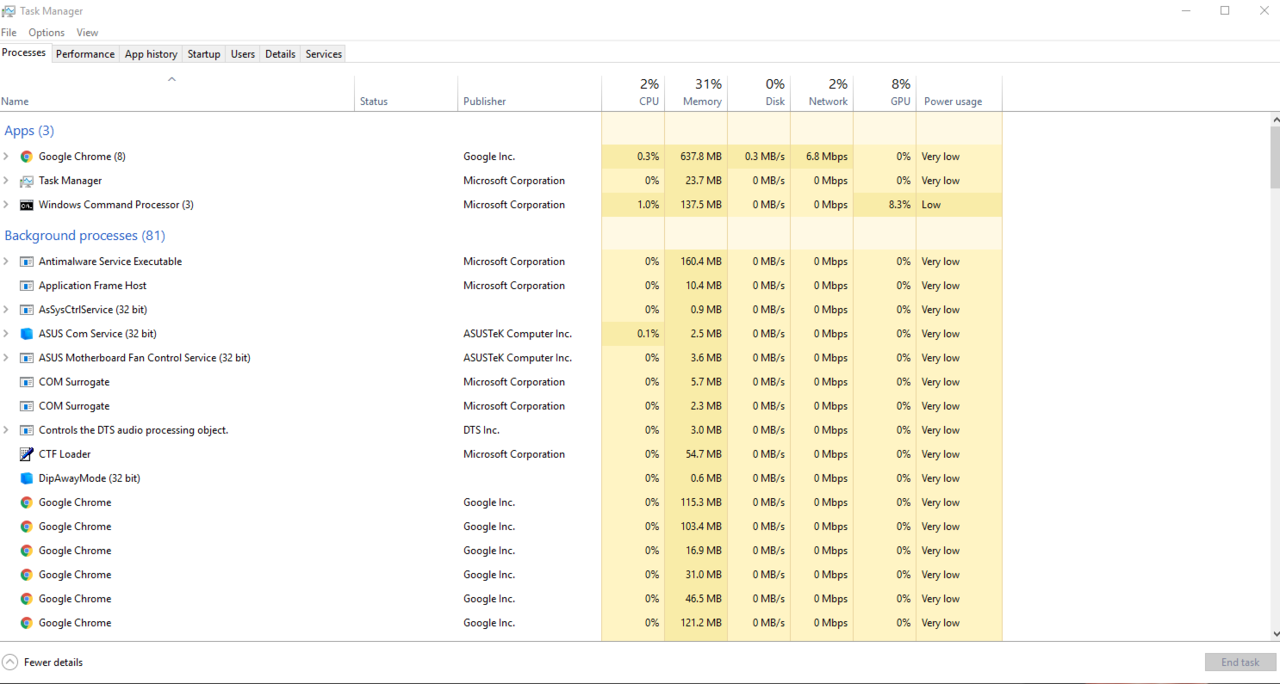Click the Chrome icon using 103.4 MB
This screenshot has height=684, width=1280.
[x=27, y=527]
